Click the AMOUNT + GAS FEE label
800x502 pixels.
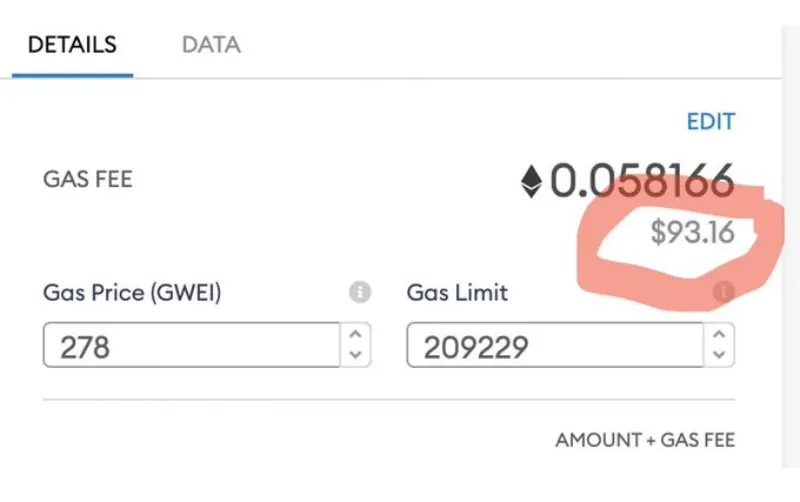pos(645,440)
